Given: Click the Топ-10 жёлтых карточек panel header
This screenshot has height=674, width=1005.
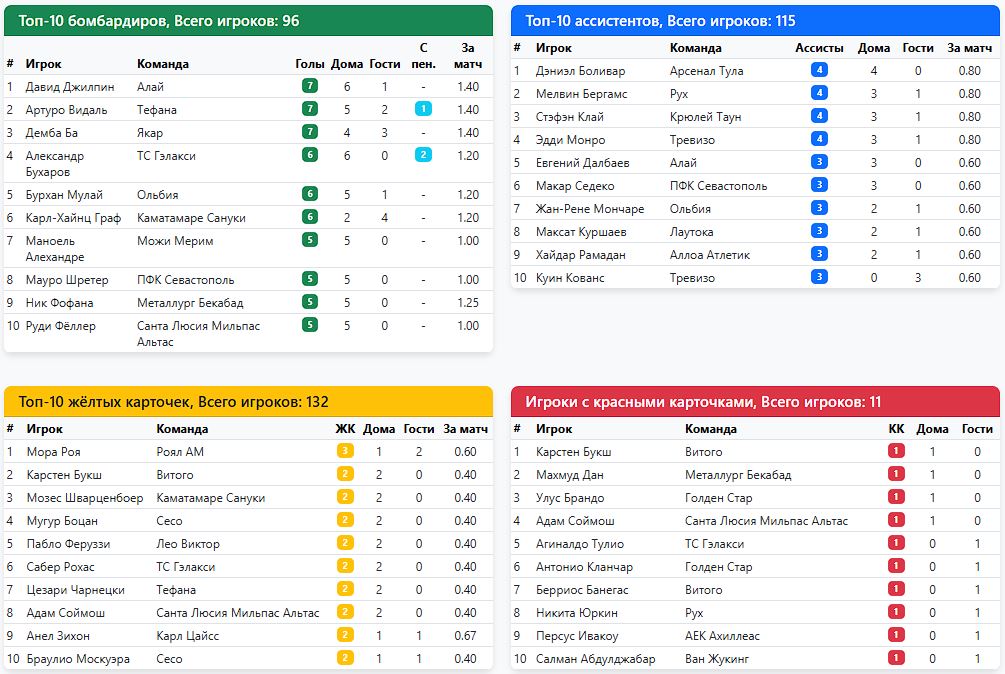Looking at the screenshot, I should pos(249,402).
